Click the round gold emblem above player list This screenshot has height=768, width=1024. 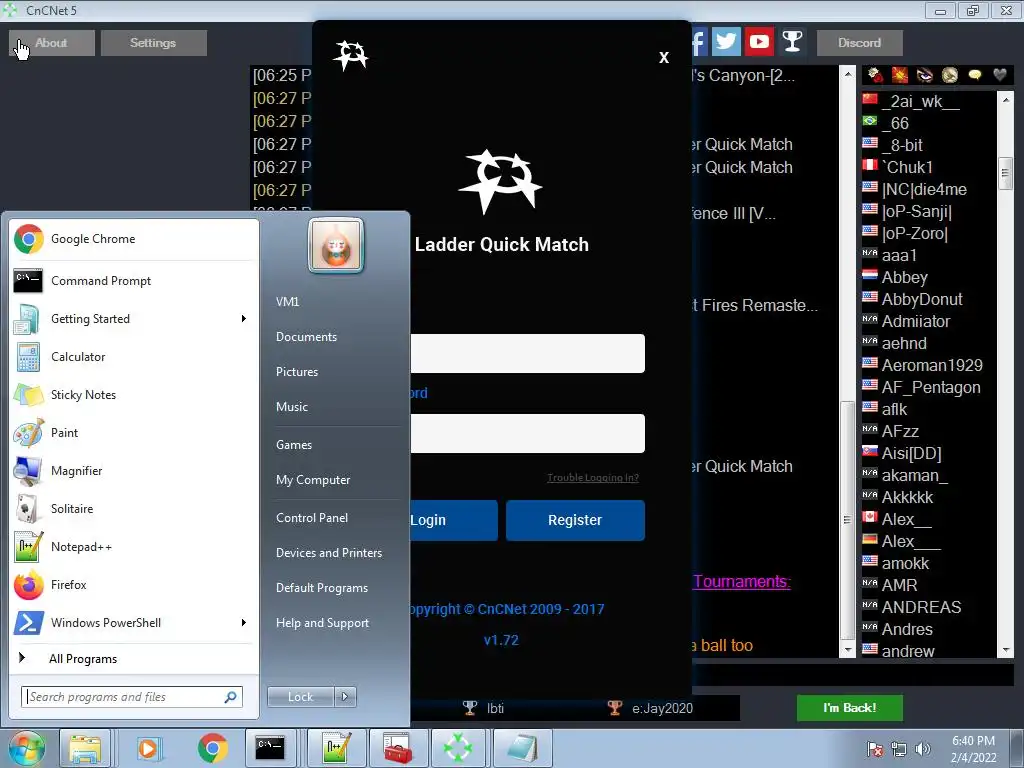pos(950,75)
